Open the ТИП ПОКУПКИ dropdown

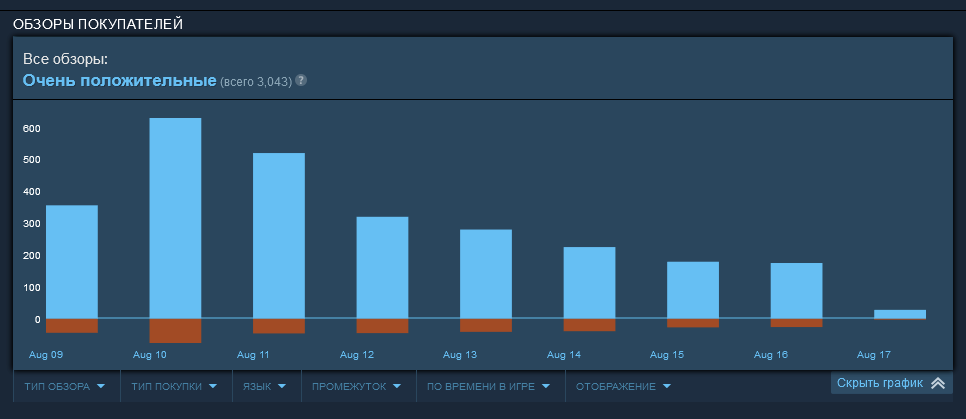pyautogui.click(x=174, y=386)
